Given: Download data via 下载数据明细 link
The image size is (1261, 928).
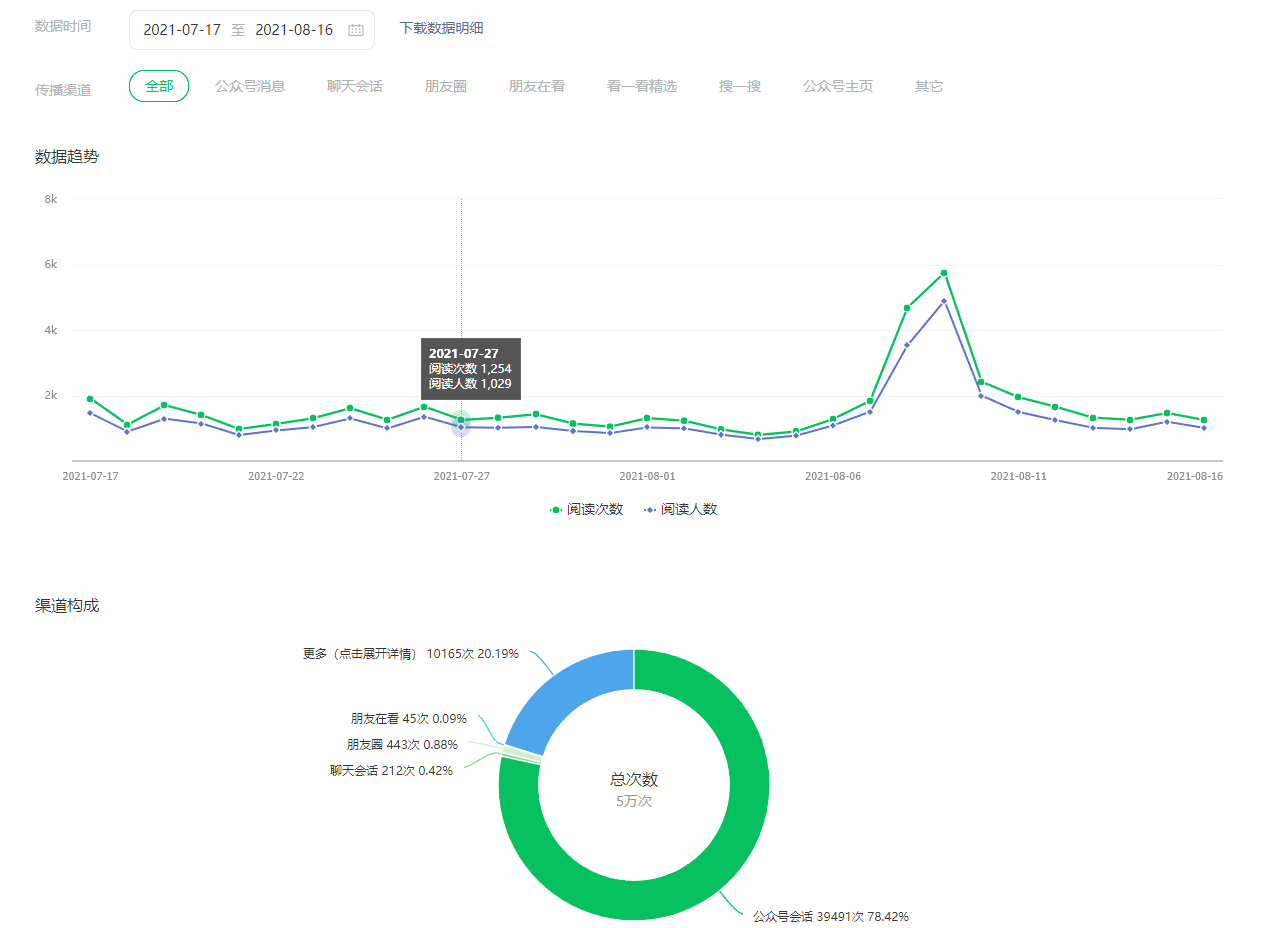Looking at the screenshot, I should 442,28.
